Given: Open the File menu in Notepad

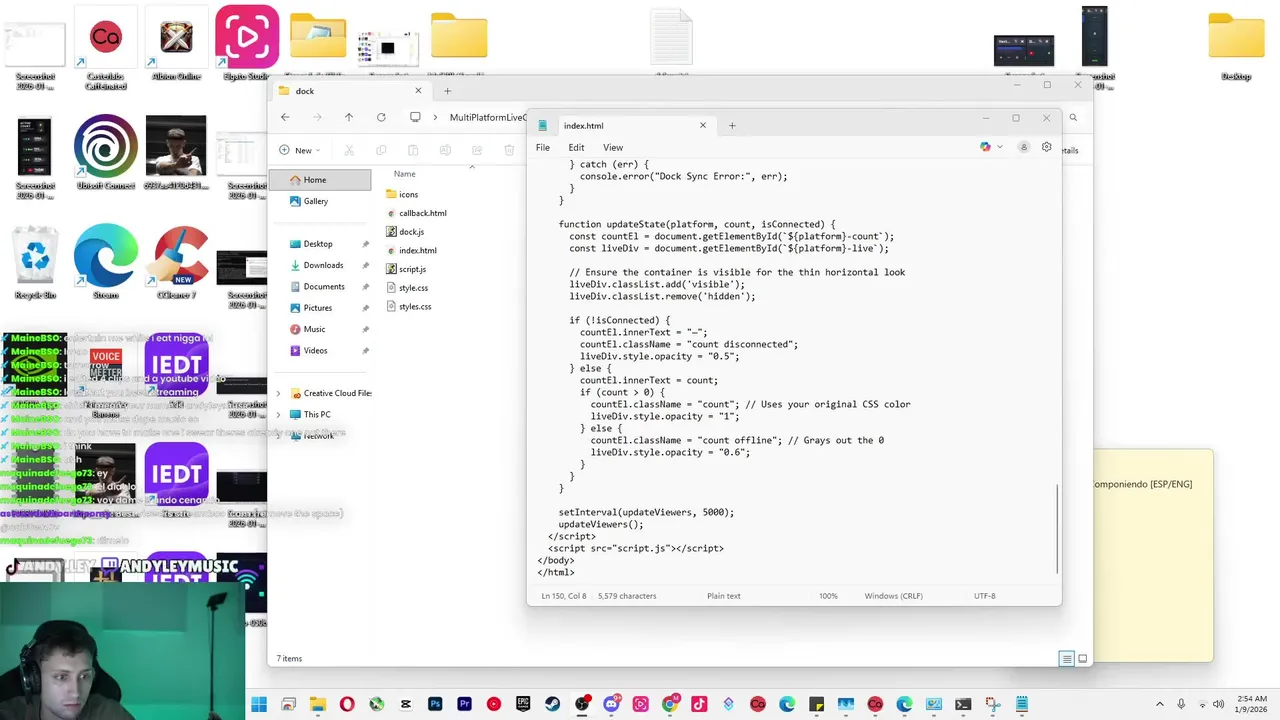Looking at the screenshot, I should (542, 147).
